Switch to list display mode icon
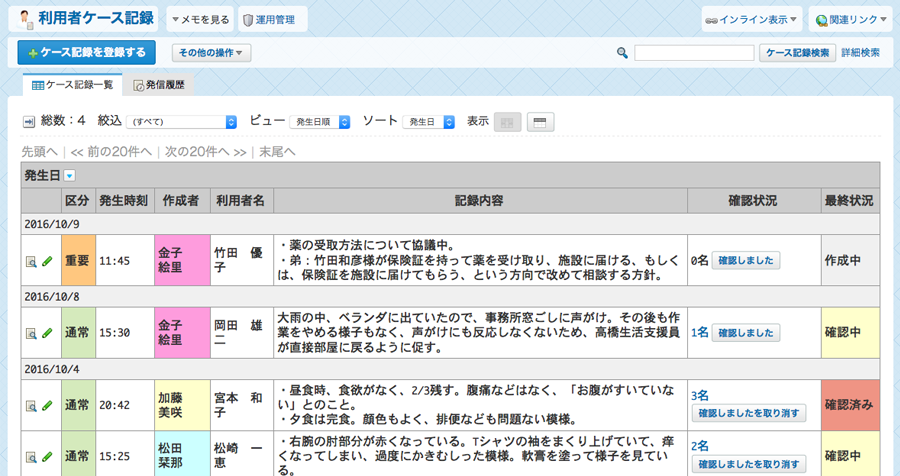 (540, 122)
